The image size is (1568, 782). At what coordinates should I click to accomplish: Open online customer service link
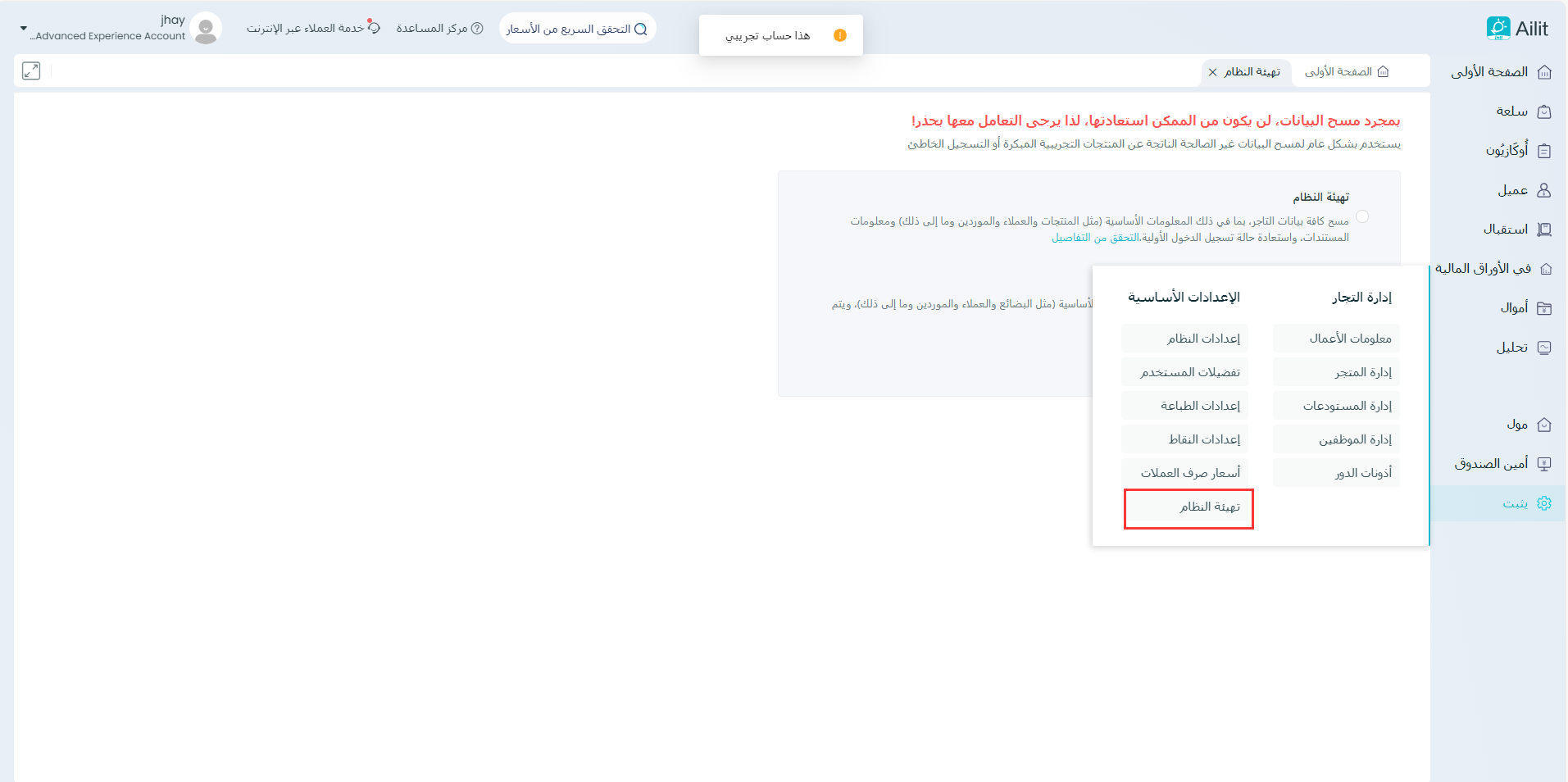pos(313,29)
